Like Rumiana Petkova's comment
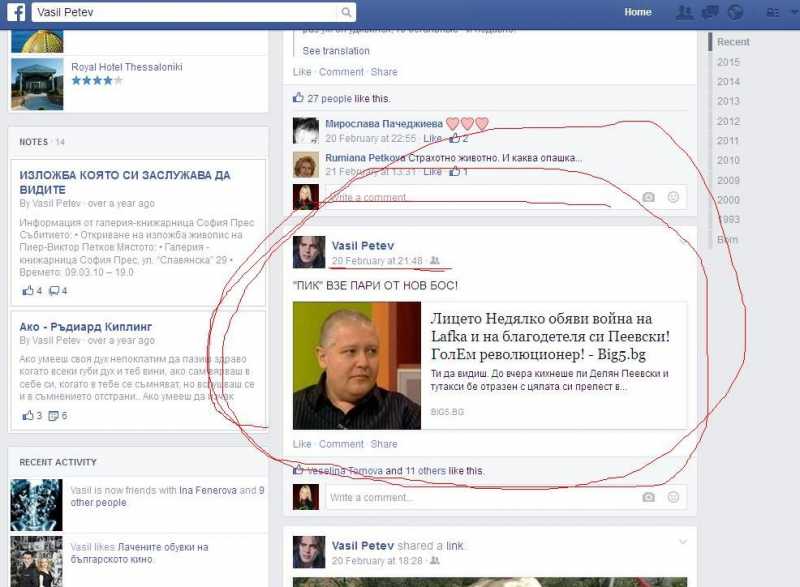This screenshot has height=587, width=800. pos(432,172)
